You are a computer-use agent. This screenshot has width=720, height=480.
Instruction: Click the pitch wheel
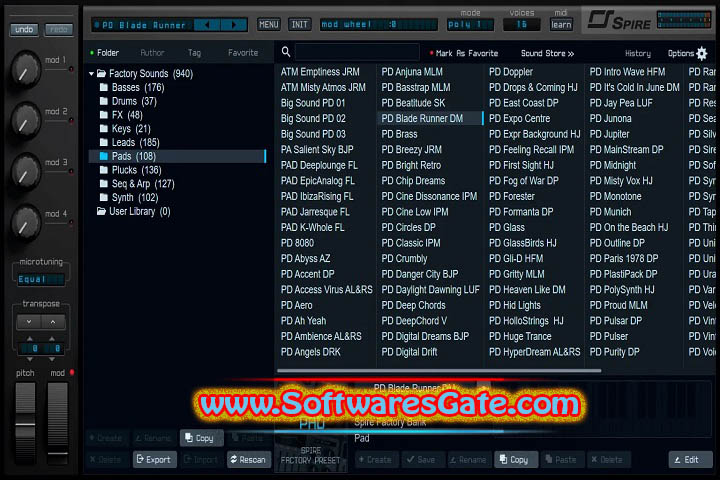[25, 423]
